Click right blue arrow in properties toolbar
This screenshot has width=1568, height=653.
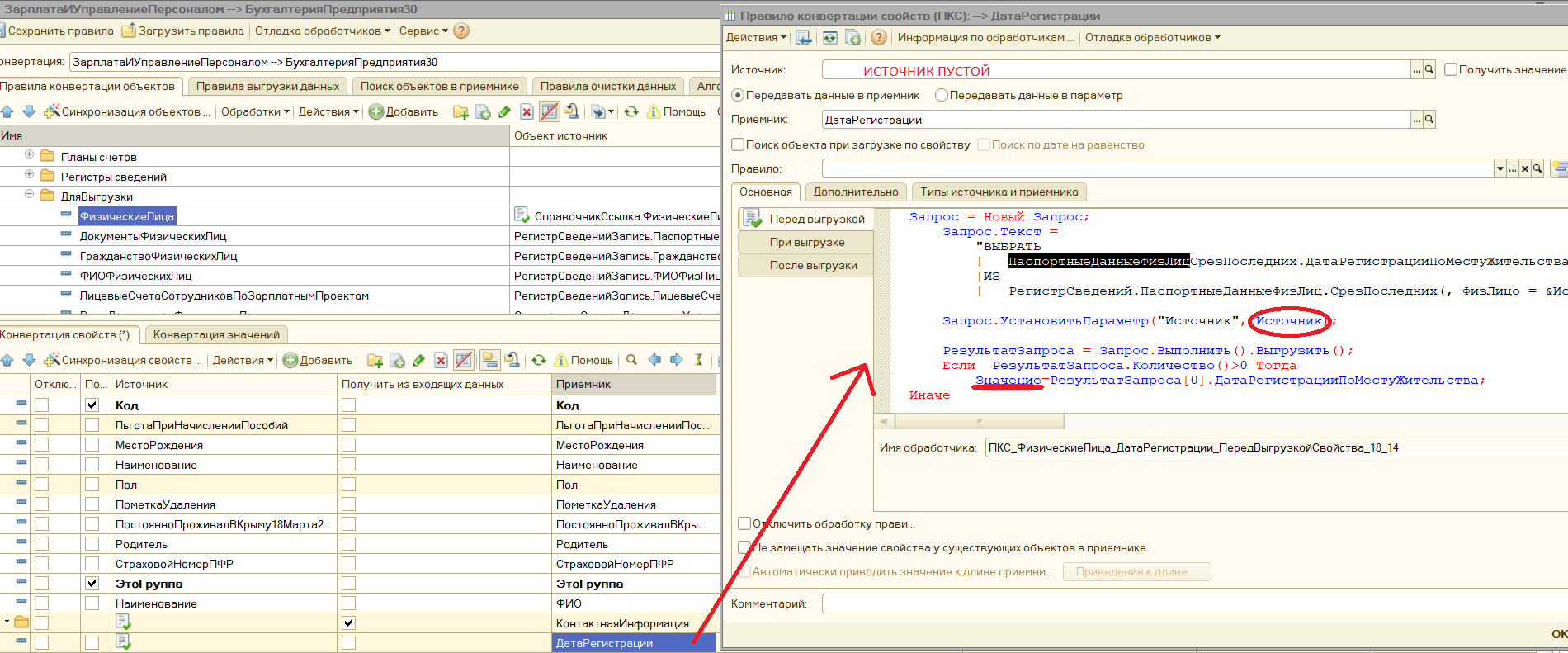click(677, 360)
